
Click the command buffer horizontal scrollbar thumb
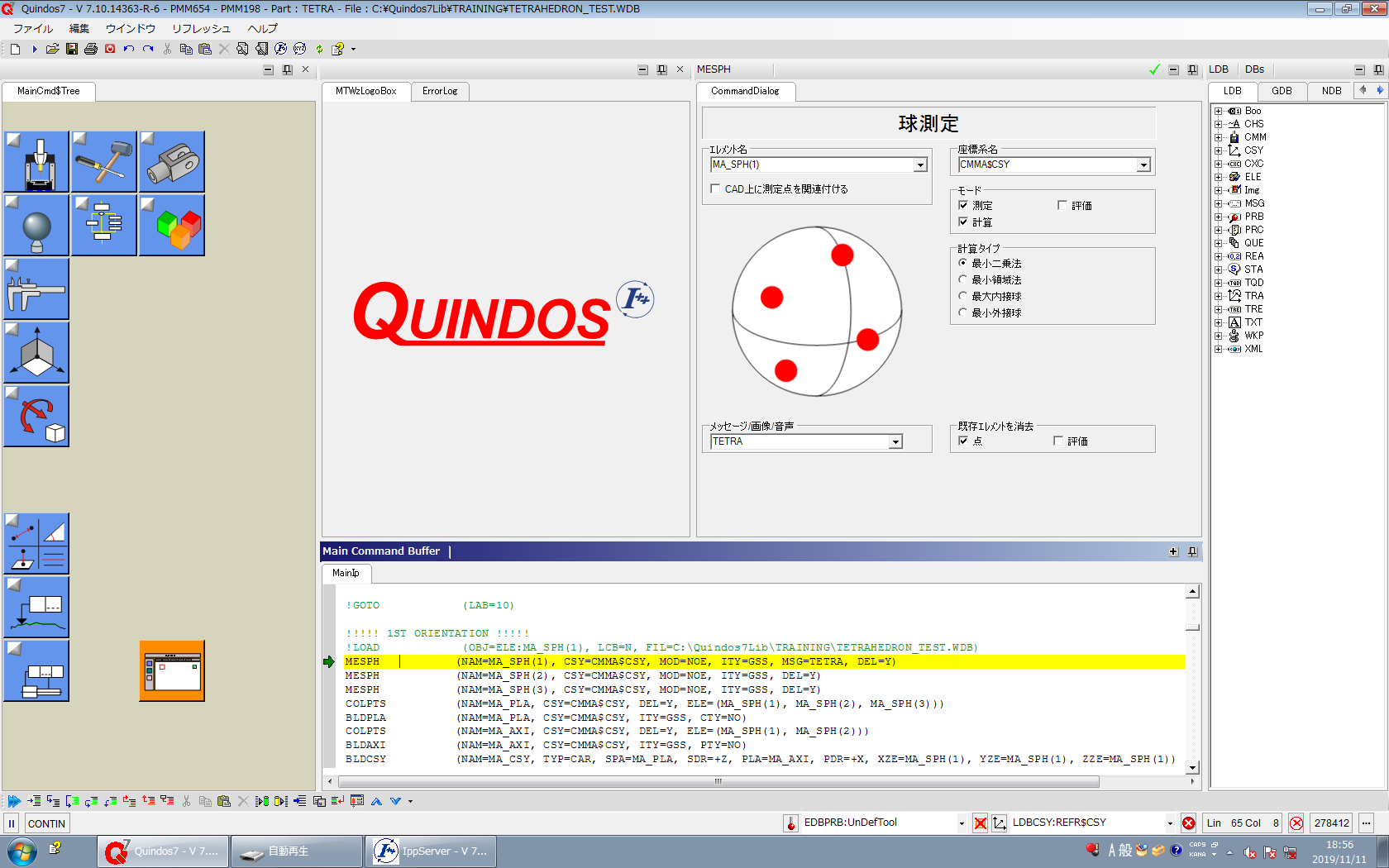718,781
